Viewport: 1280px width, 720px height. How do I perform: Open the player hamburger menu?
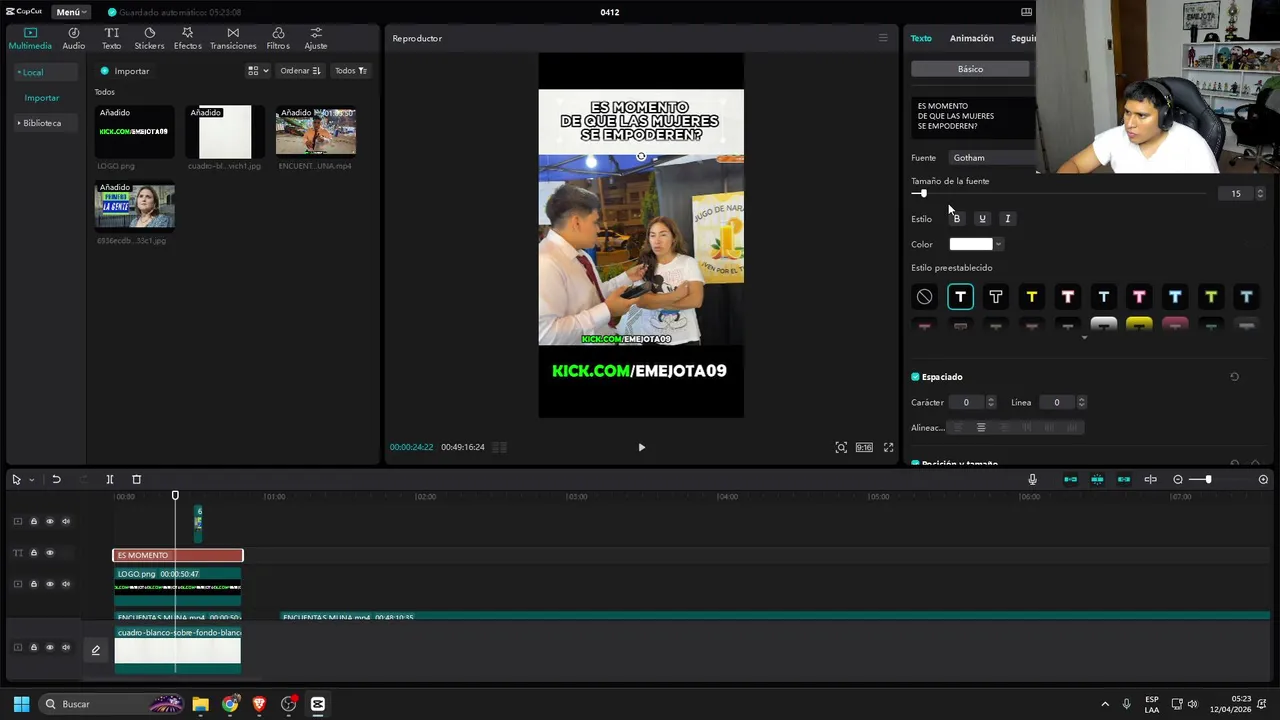(x=883, y=38)
